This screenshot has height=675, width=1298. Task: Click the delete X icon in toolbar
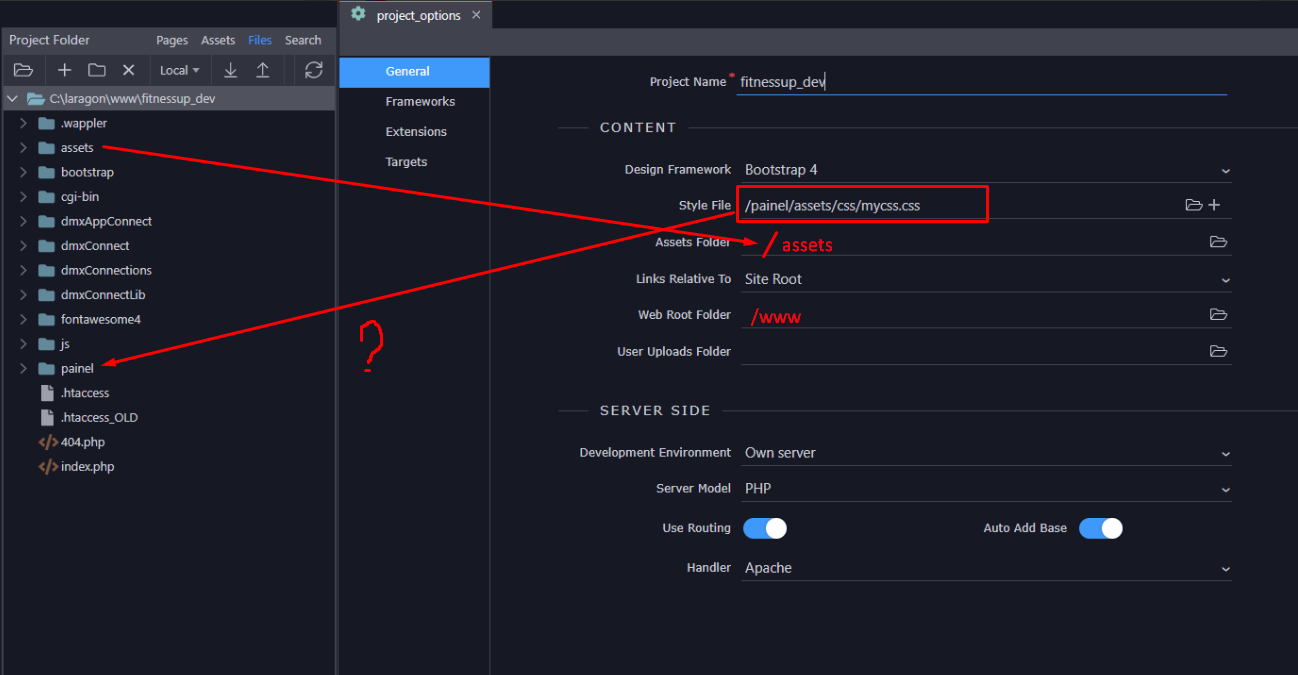coord(128,70)
